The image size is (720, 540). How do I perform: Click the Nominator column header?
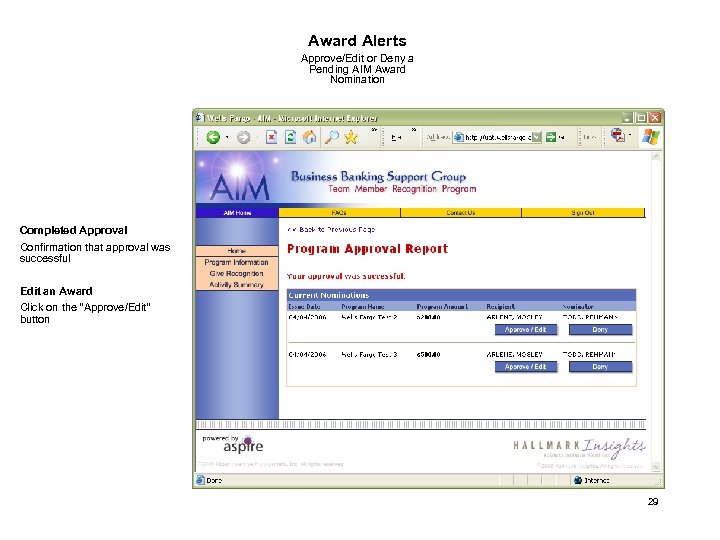pos(578,306)
